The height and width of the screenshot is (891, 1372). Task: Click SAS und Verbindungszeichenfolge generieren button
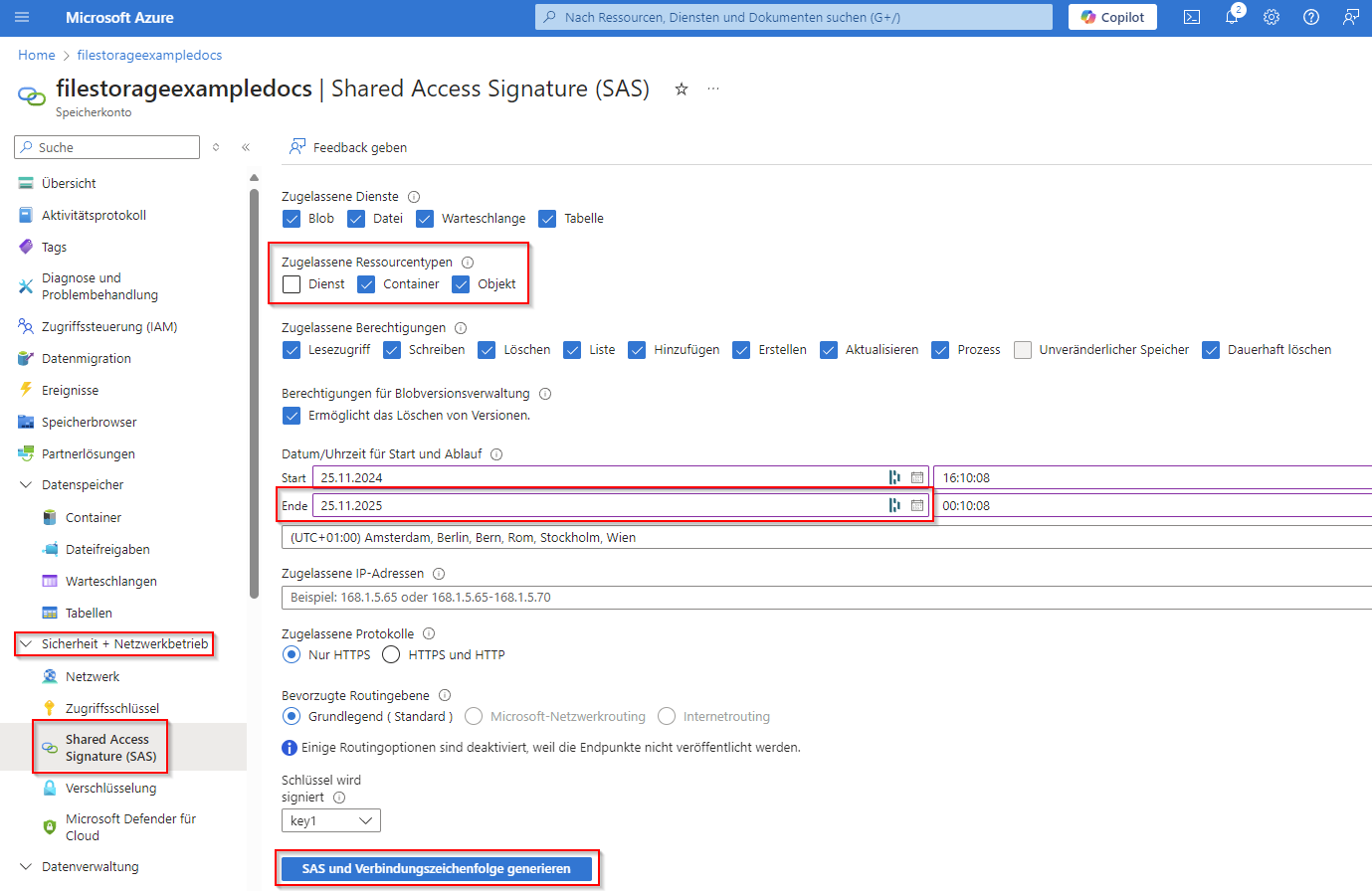[436, 868]
